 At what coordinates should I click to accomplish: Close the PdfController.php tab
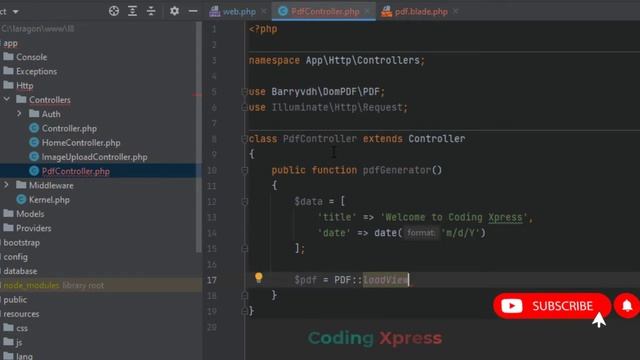click(367, 11)
